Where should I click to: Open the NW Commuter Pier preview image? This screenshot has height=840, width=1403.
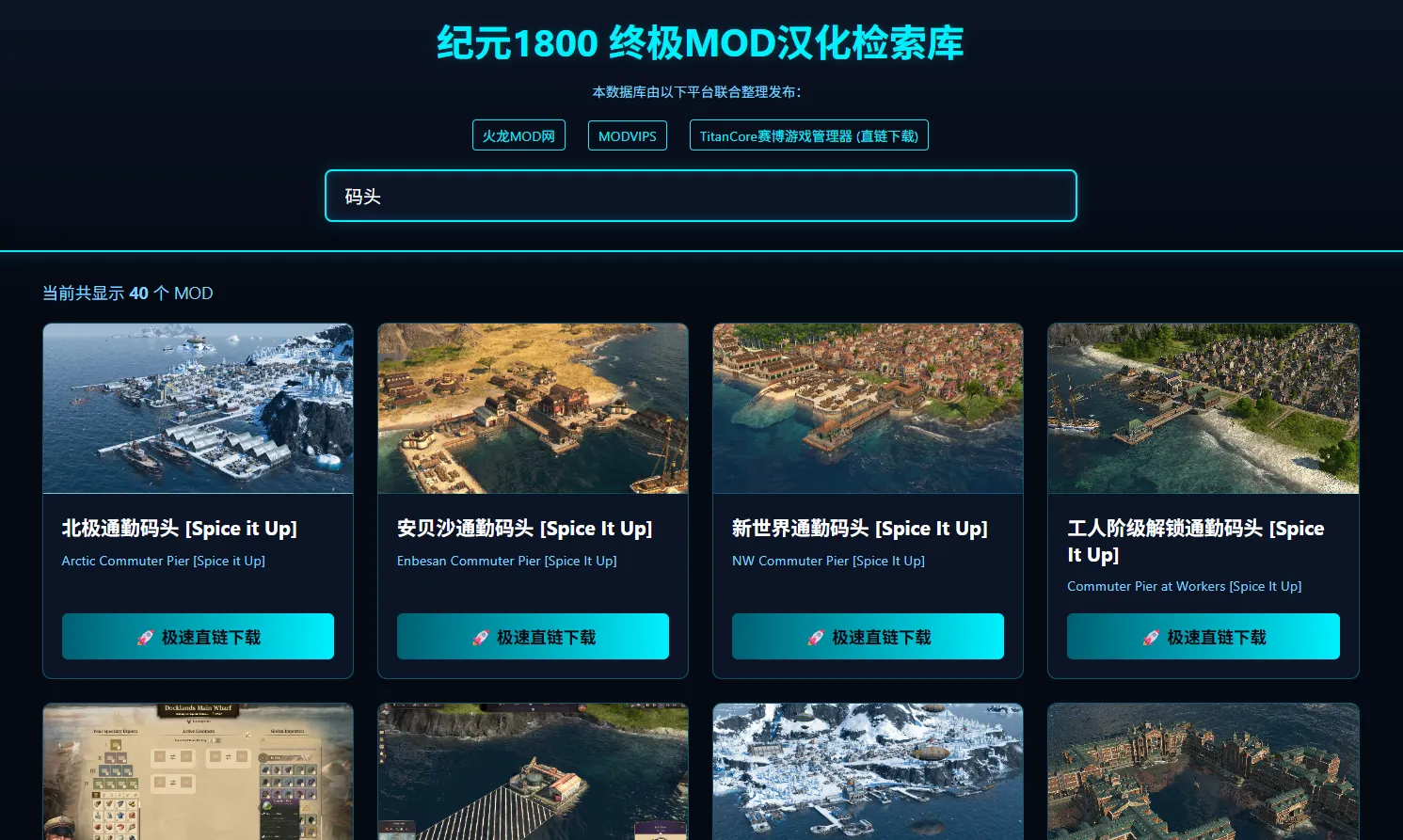[x=868, y=408]
